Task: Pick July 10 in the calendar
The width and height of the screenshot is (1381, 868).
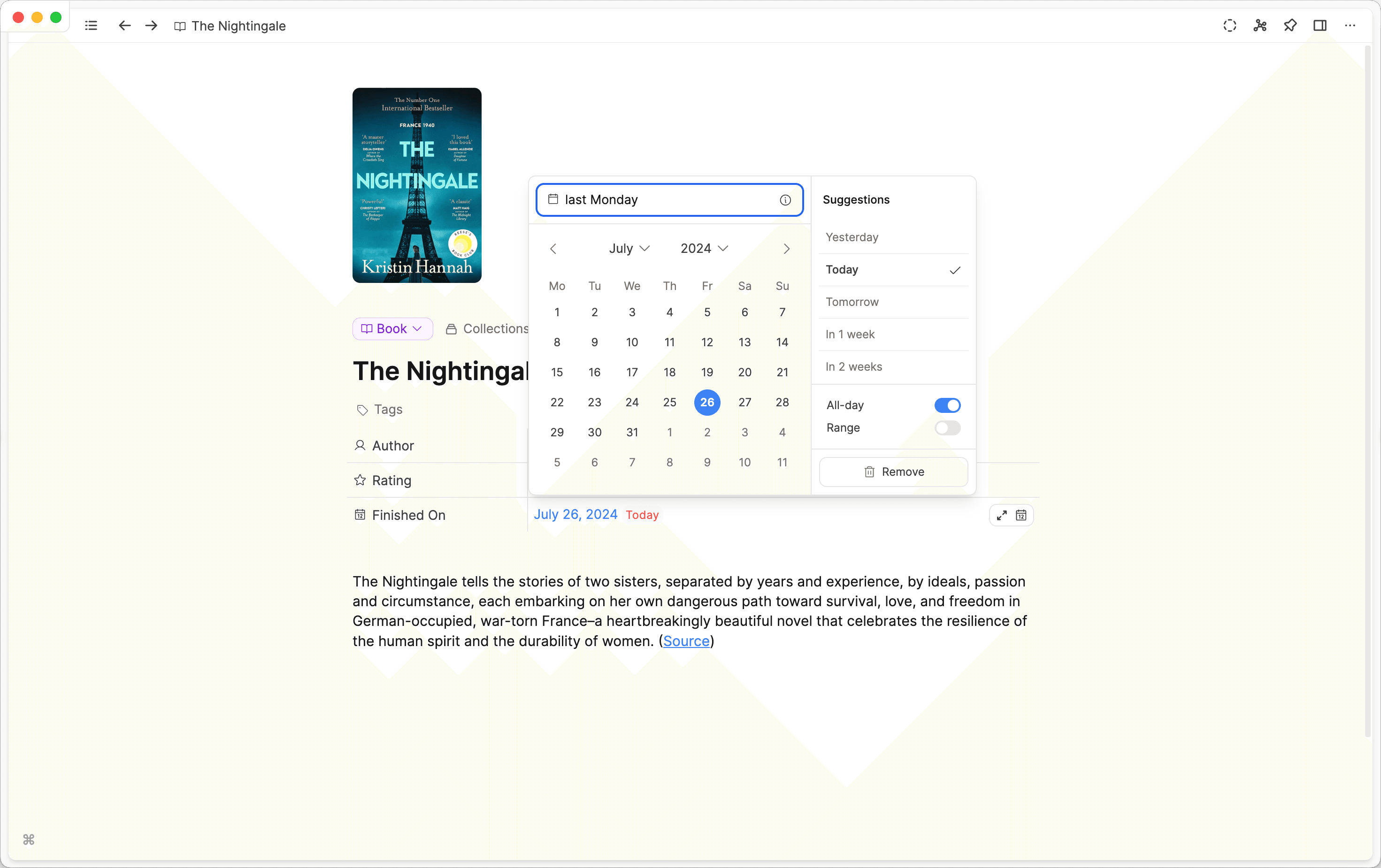Action: (x=631, y=342)
